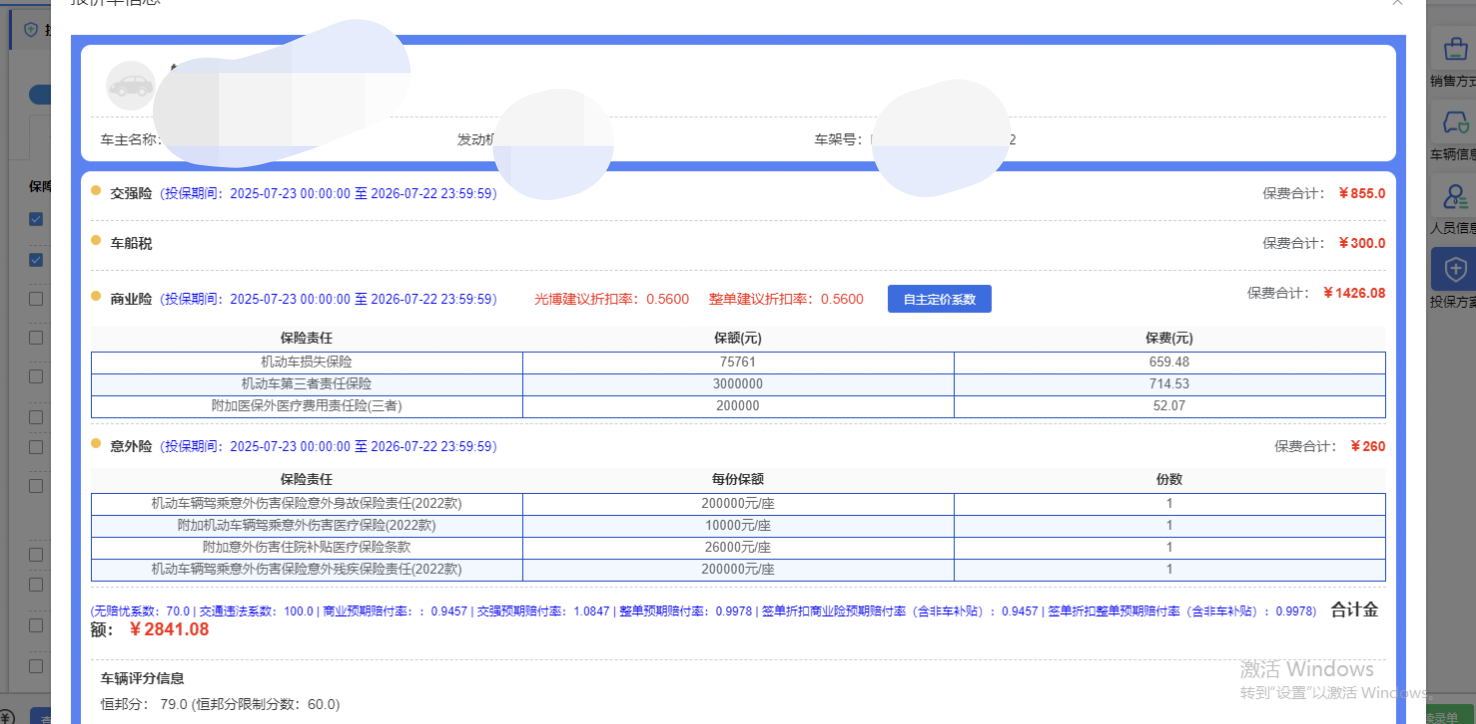Click the 意外险 section header
Viewport: 1476px width, 724px height.
click(131, 446)
